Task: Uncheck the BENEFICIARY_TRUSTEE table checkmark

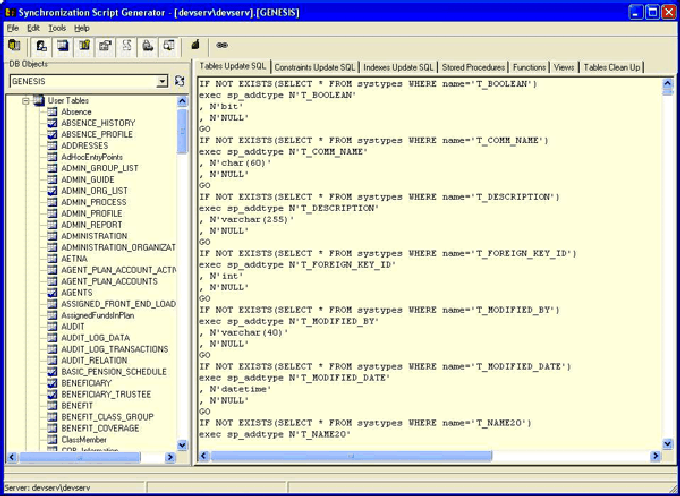Action: pyautogui.click(x=52, y=395)
